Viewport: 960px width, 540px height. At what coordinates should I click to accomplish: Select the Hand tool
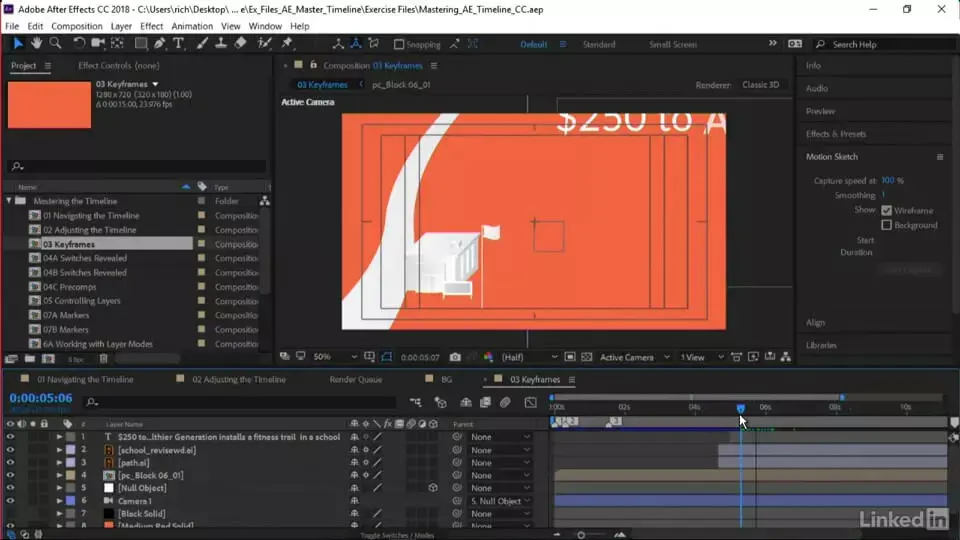click(x=37, y=43)
